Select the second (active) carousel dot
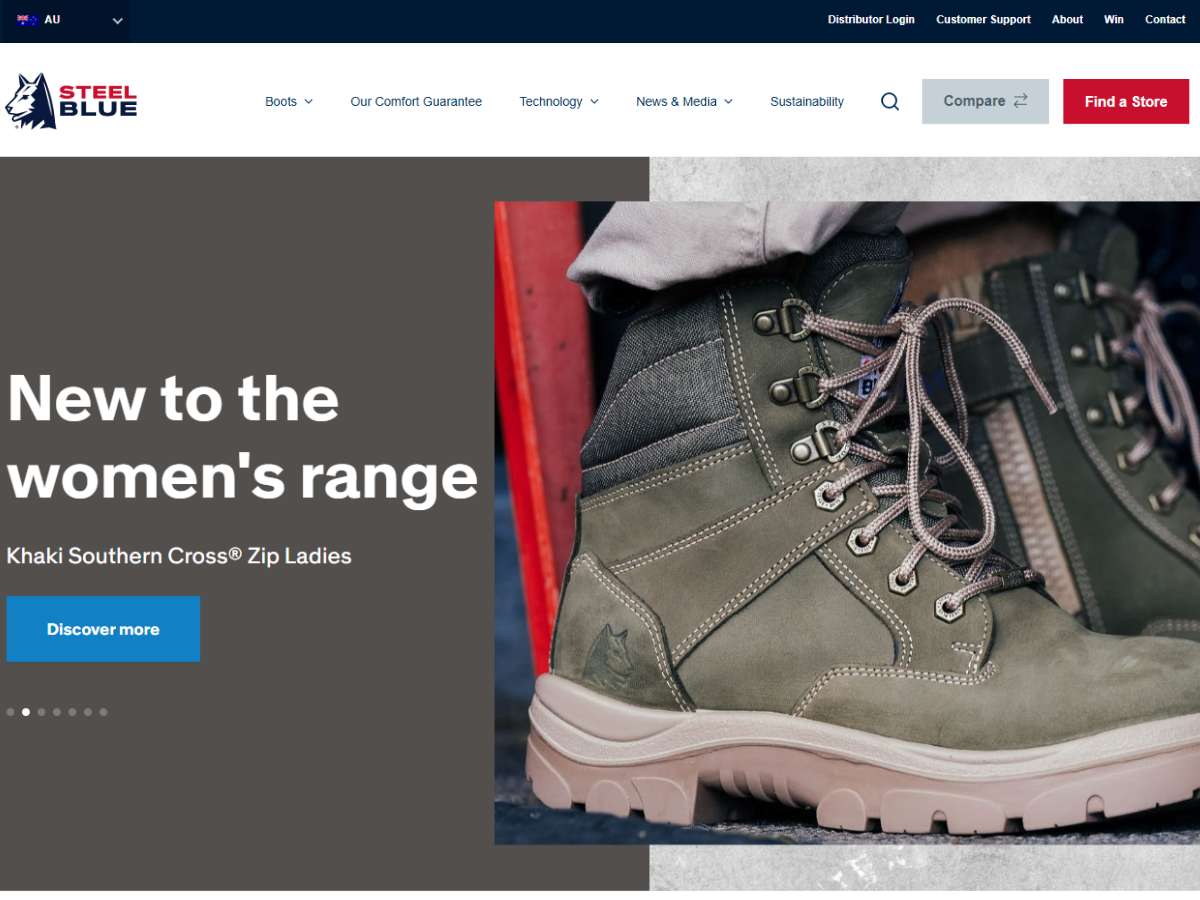1200x900 pixels. coord(26,712)
